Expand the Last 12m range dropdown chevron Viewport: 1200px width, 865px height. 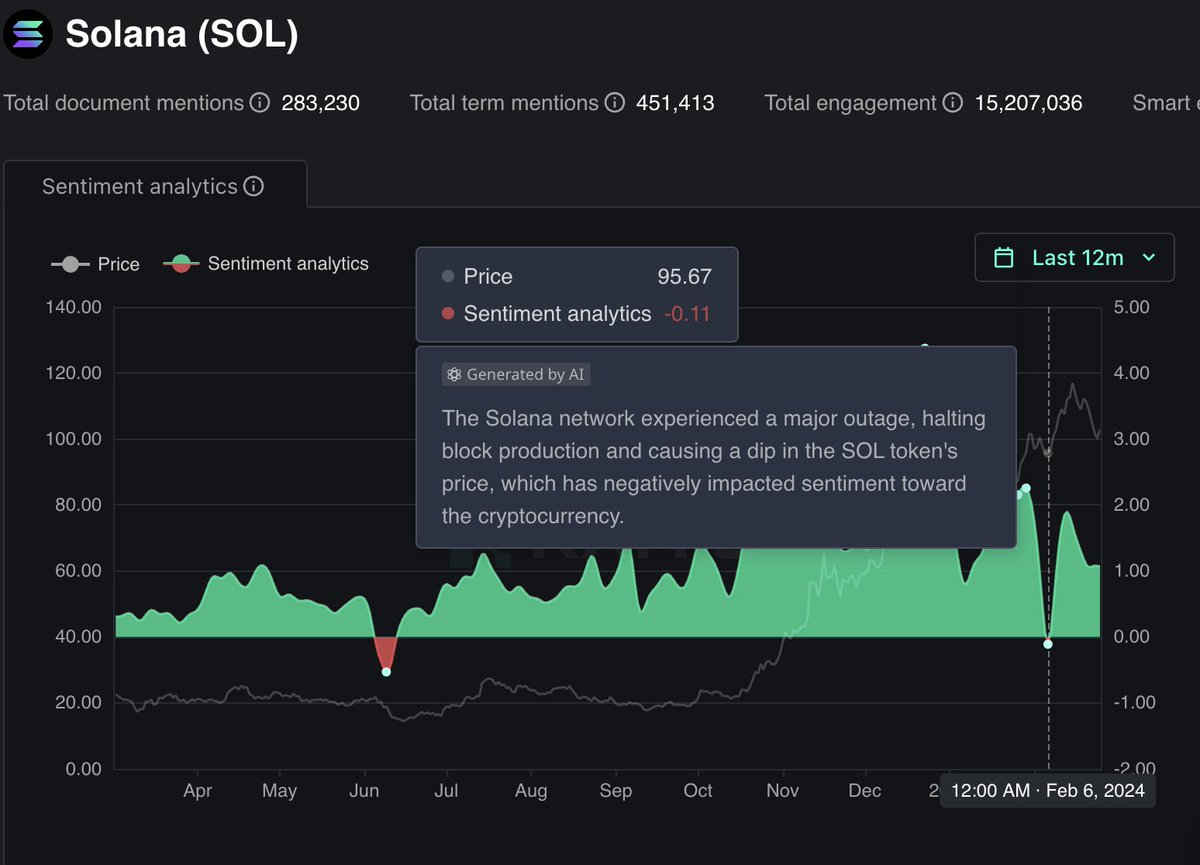[x=1149, y=258]
